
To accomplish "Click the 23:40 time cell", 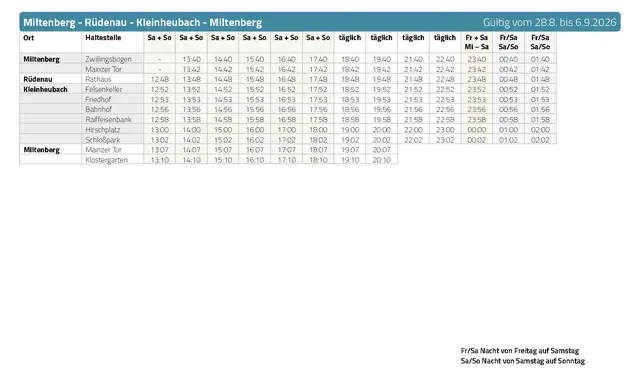I will (476, 59).
